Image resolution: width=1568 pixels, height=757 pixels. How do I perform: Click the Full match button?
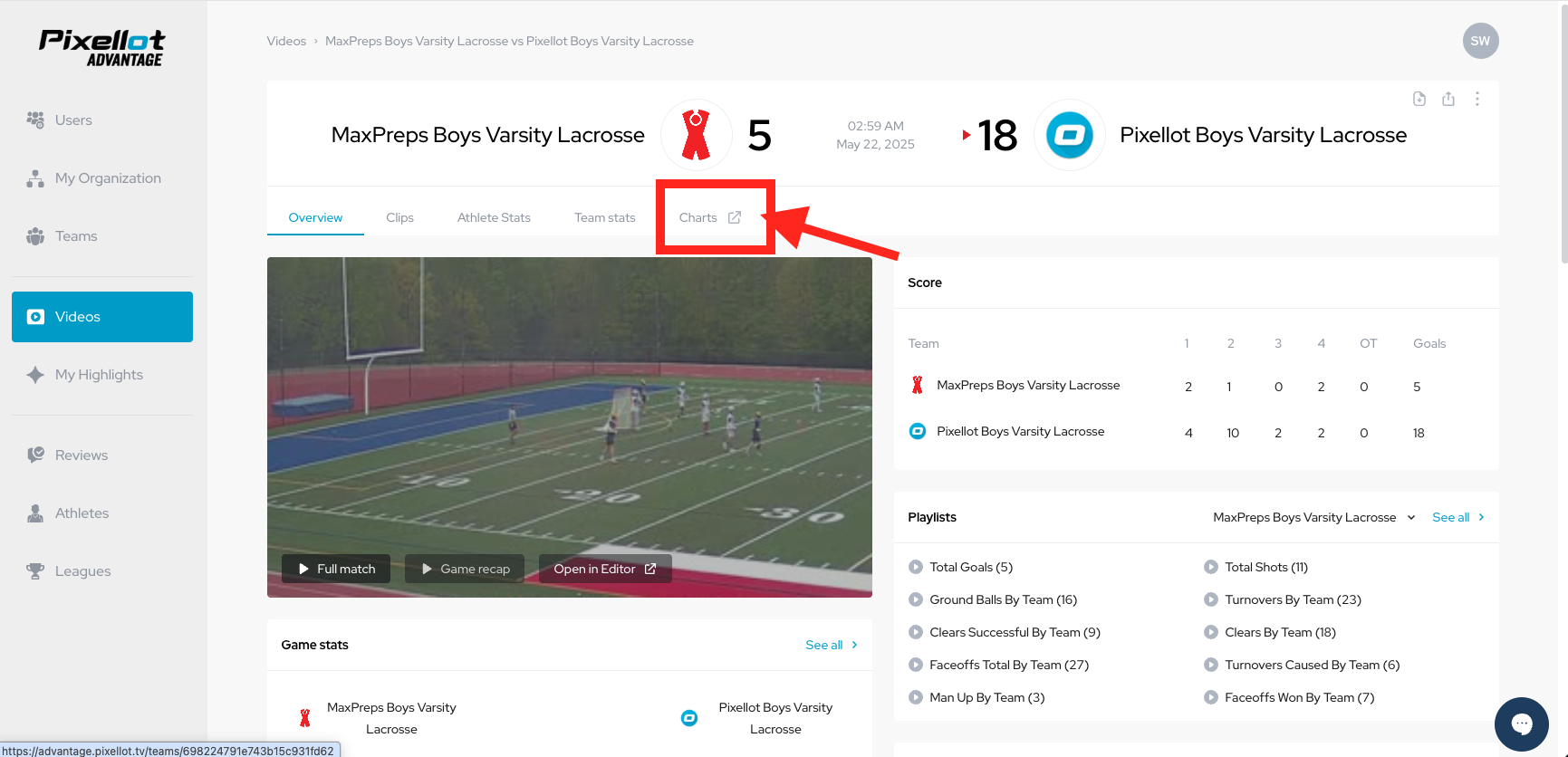coord(336,569)
